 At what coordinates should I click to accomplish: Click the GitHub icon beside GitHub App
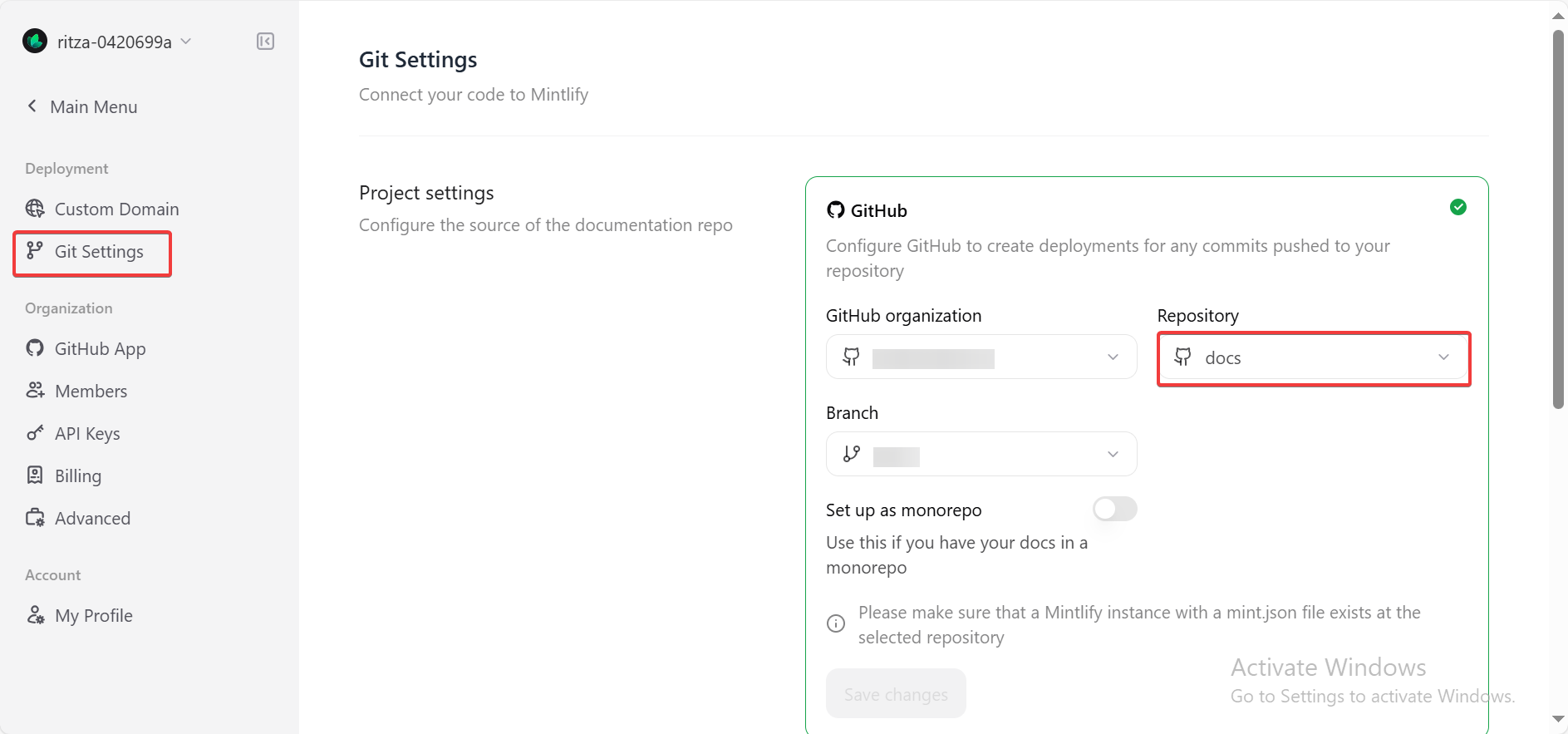pos(35,347)
